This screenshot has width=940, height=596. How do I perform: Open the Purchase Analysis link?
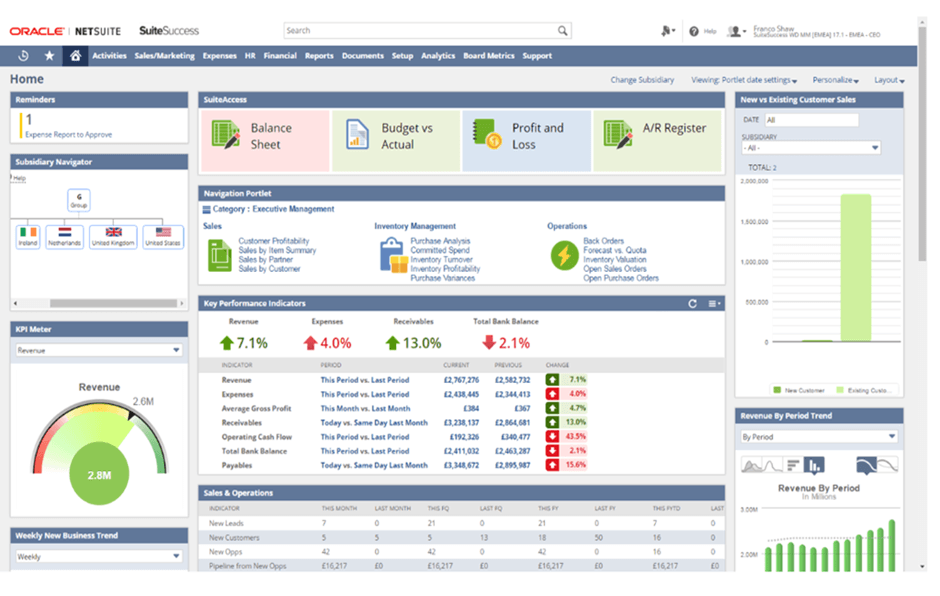(440, 241)
